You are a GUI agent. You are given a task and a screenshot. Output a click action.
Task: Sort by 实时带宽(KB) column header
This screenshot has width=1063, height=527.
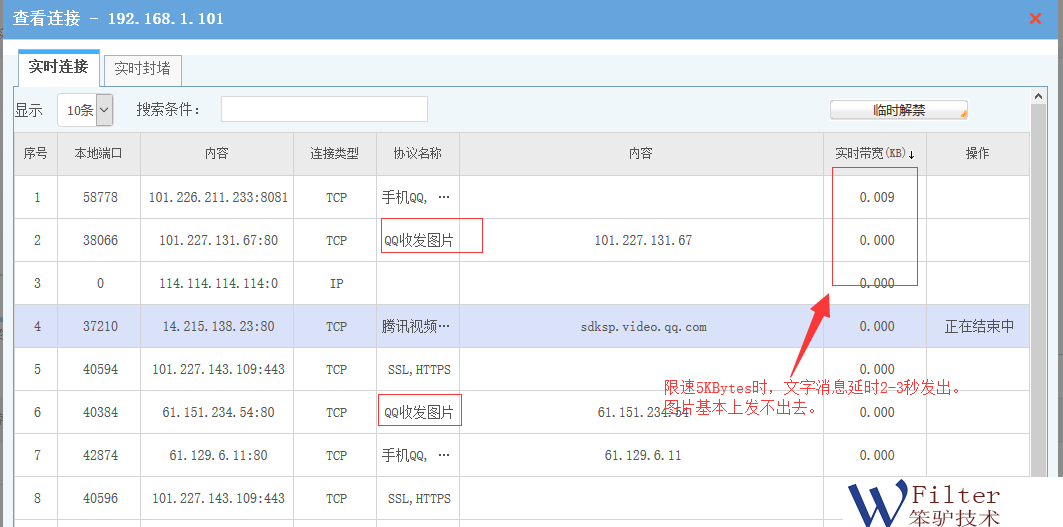coord(874,154)
